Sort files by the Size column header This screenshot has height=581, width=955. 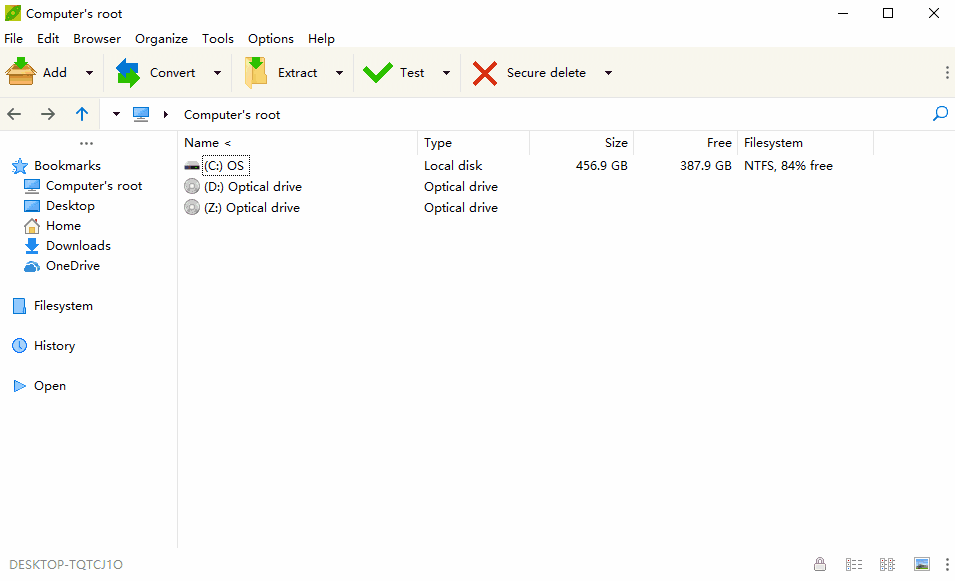(616, 142)
